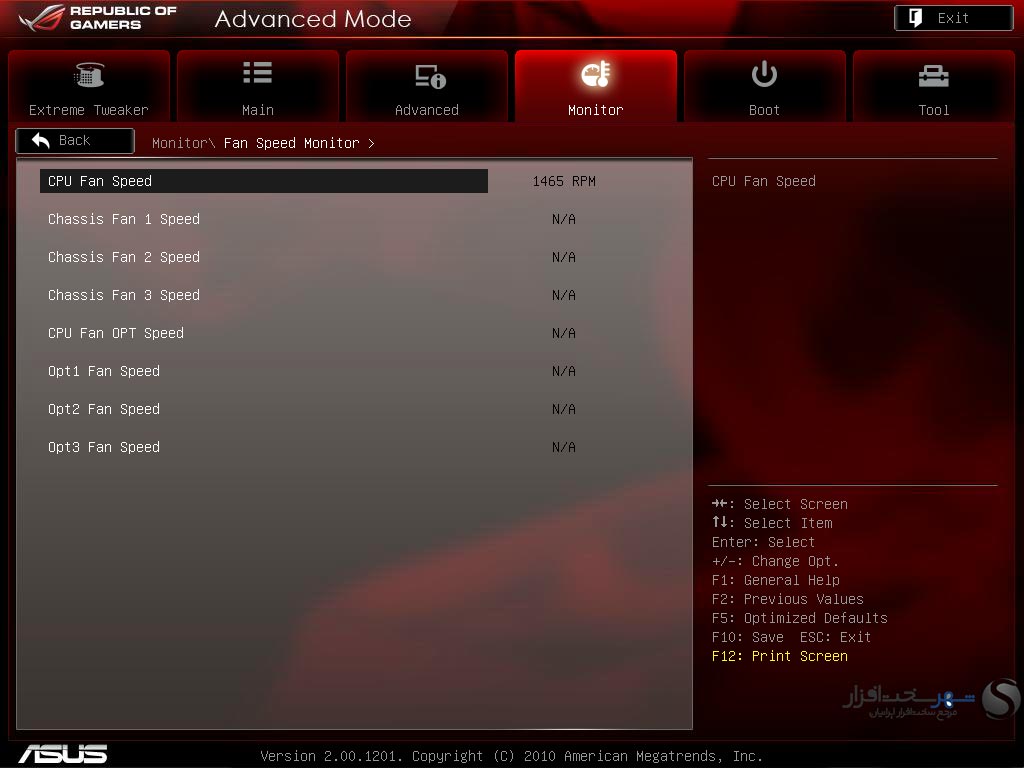Click the Tool toolbox icon
Screen dimensions: 1024x768
pos(933,76)
